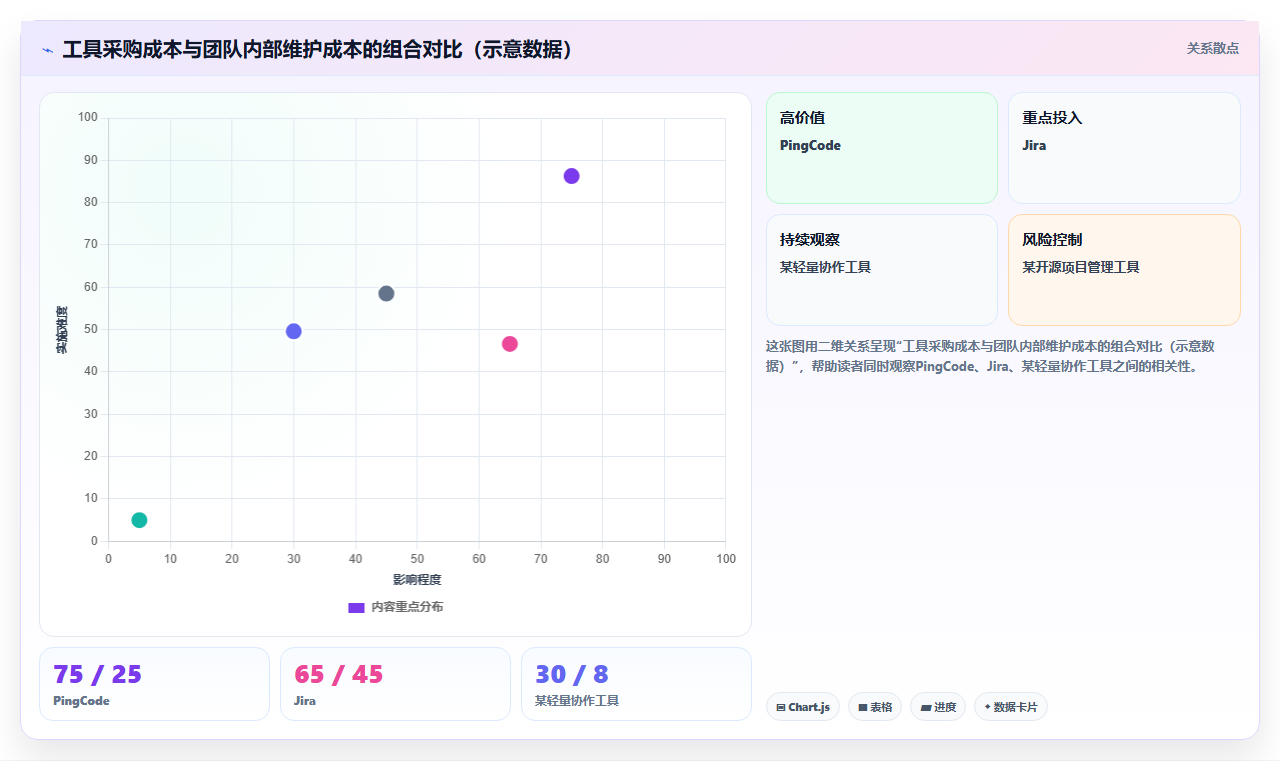Click the purple legend swatch for 内容重点分布
The height and width of the screenshot is (761, 1280).
[356, 607]
